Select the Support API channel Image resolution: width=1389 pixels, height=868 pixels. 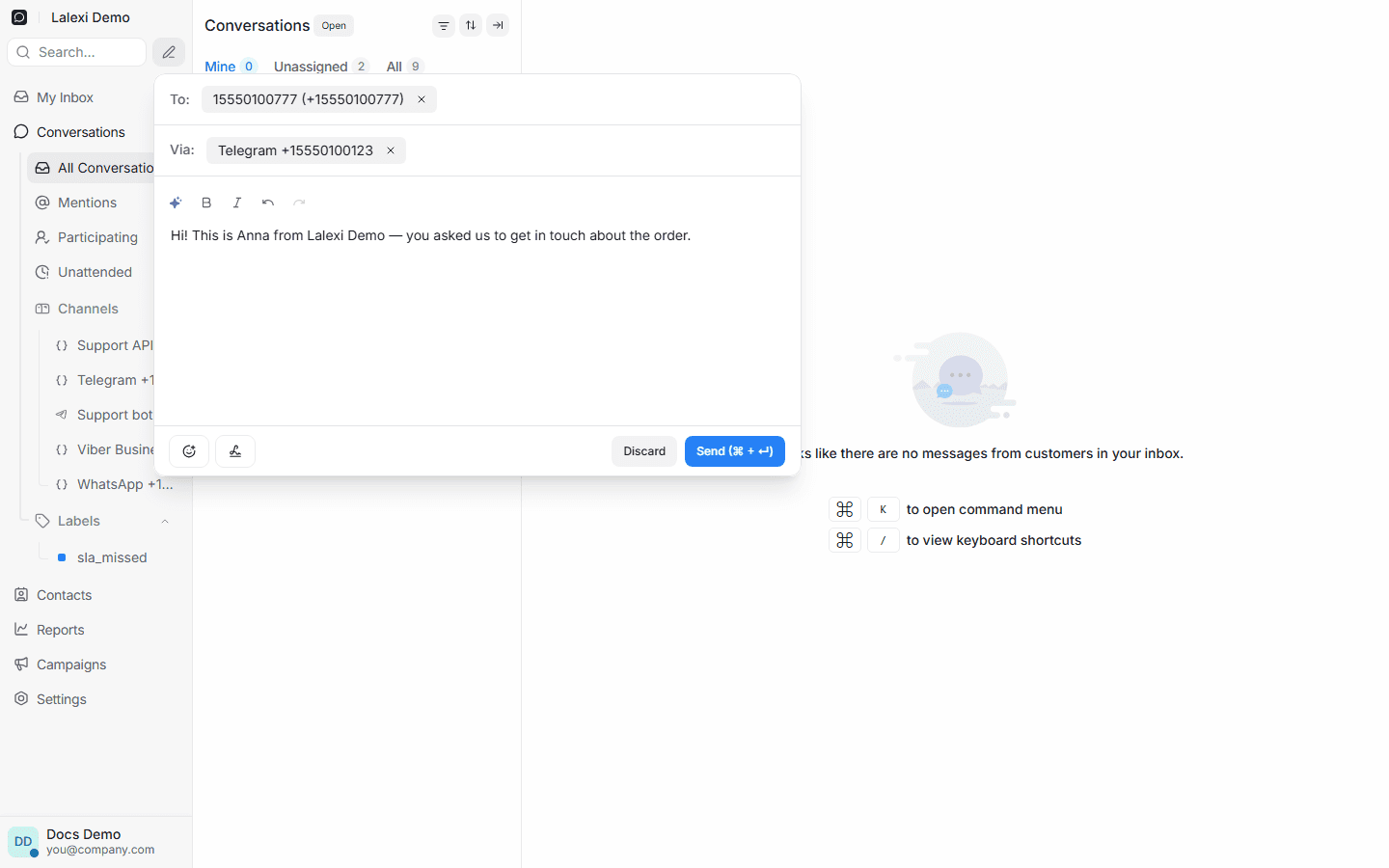tap(104, 345)
